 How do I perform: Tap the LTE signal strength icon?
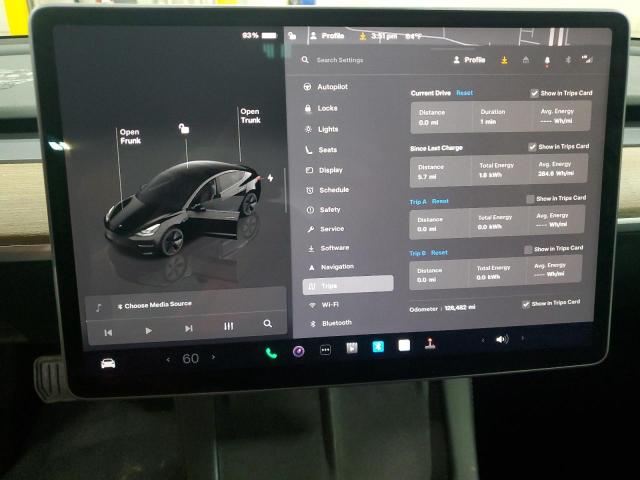[587, 59]
